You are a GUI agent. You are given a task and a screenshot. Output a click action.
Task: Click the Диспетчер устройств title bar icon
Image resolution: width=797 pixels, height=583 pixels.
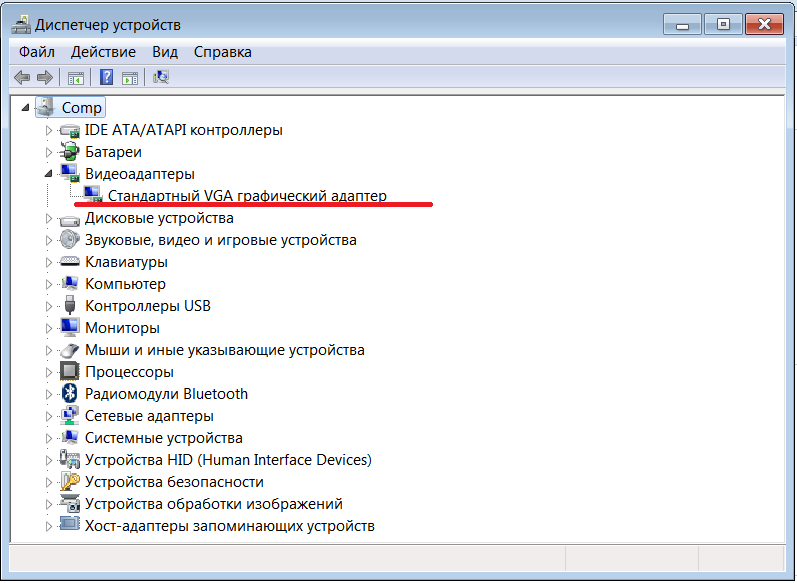tap(21, 24)
